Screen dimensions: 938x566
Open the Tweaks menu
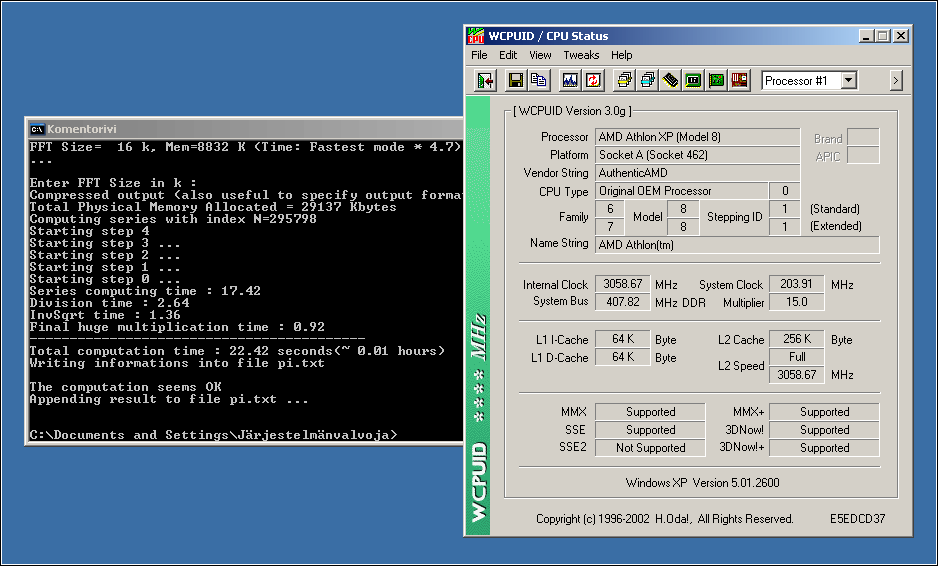coord(581,55)
